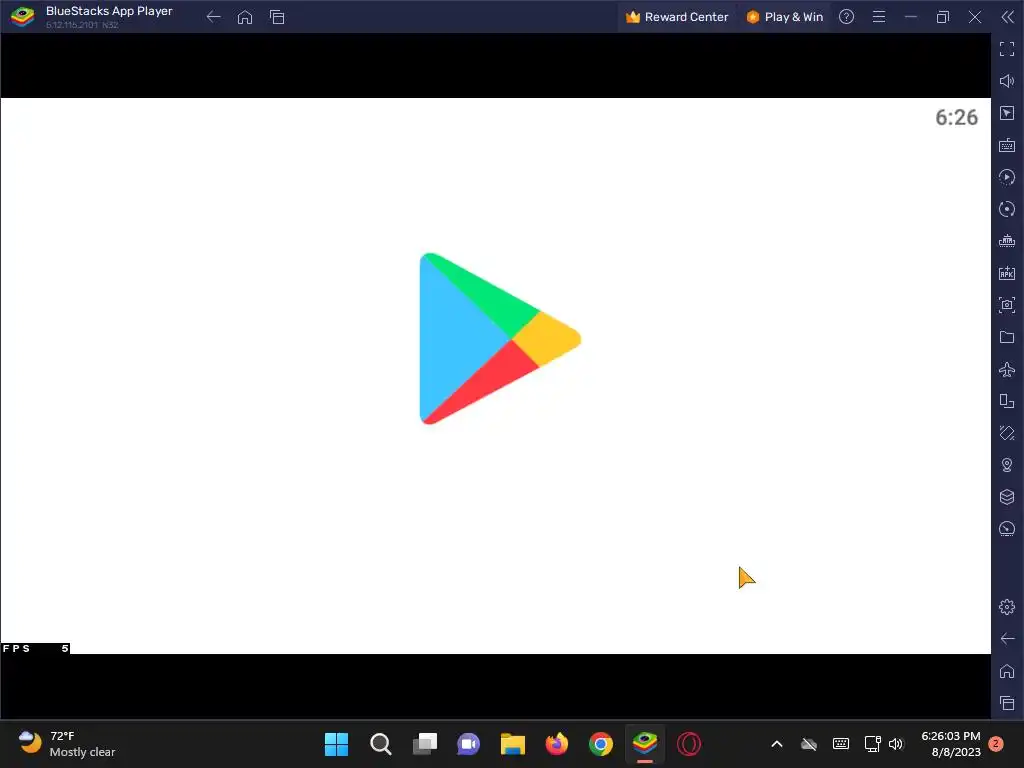Open the help question mark icon
This screenshot has height=768, width=1024.
click(x=846, y=17)
